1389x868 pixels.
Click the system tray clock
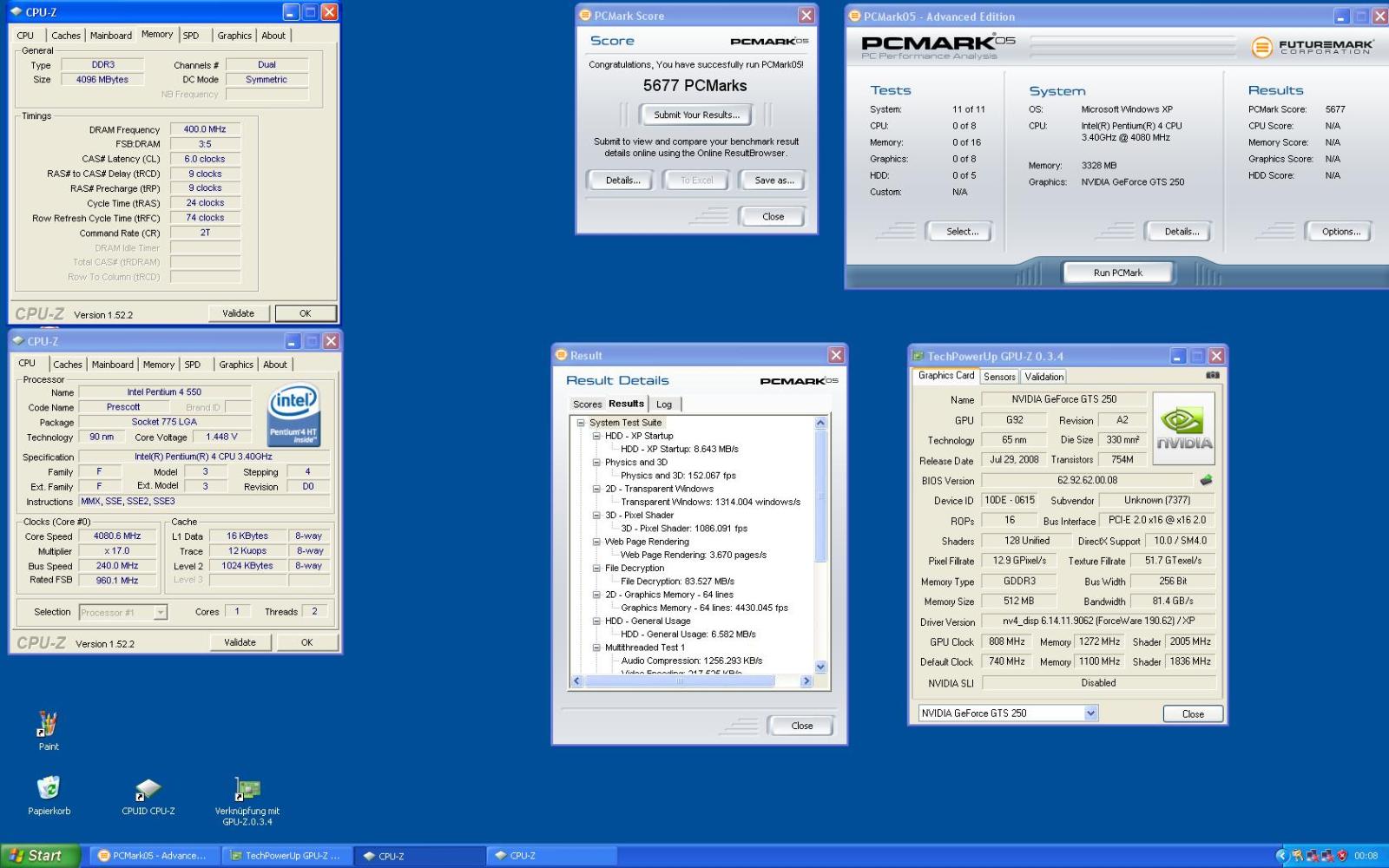[1366, 856]
